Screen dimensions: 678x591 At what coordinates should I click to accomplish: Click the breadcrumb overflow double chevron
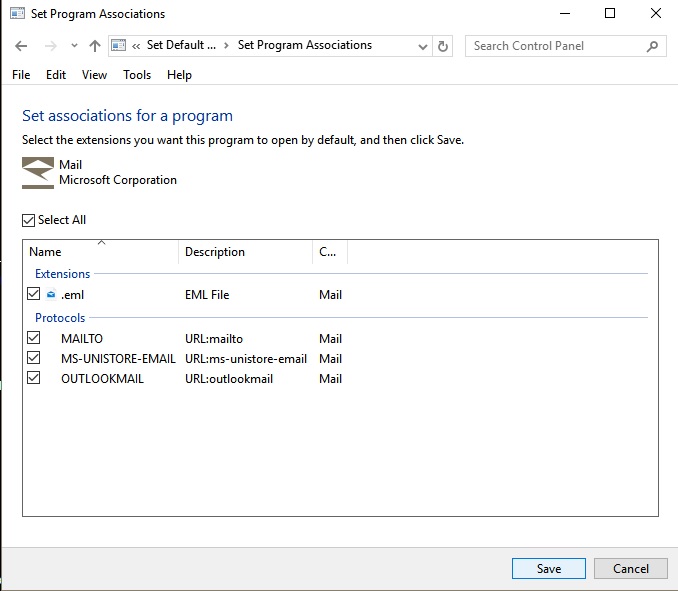pos(136,46)
